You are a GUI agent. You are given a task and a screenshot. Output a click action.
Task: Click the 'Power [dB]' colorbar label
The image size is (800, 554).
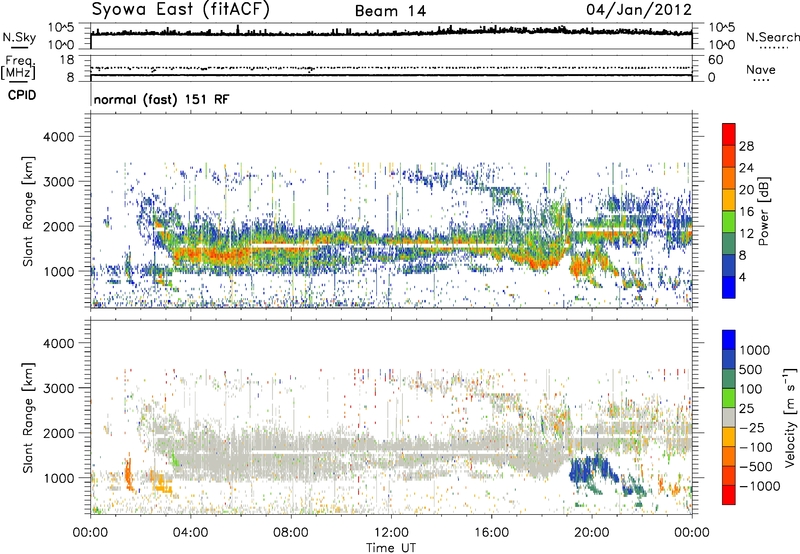pyautogui.click(x=763, y=211)
